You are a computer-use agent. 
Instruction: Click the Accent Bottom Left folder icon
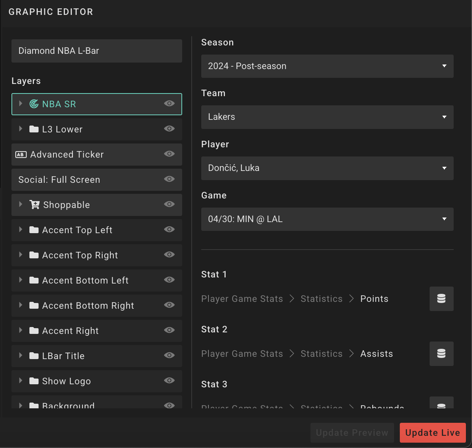pos(34,280)
